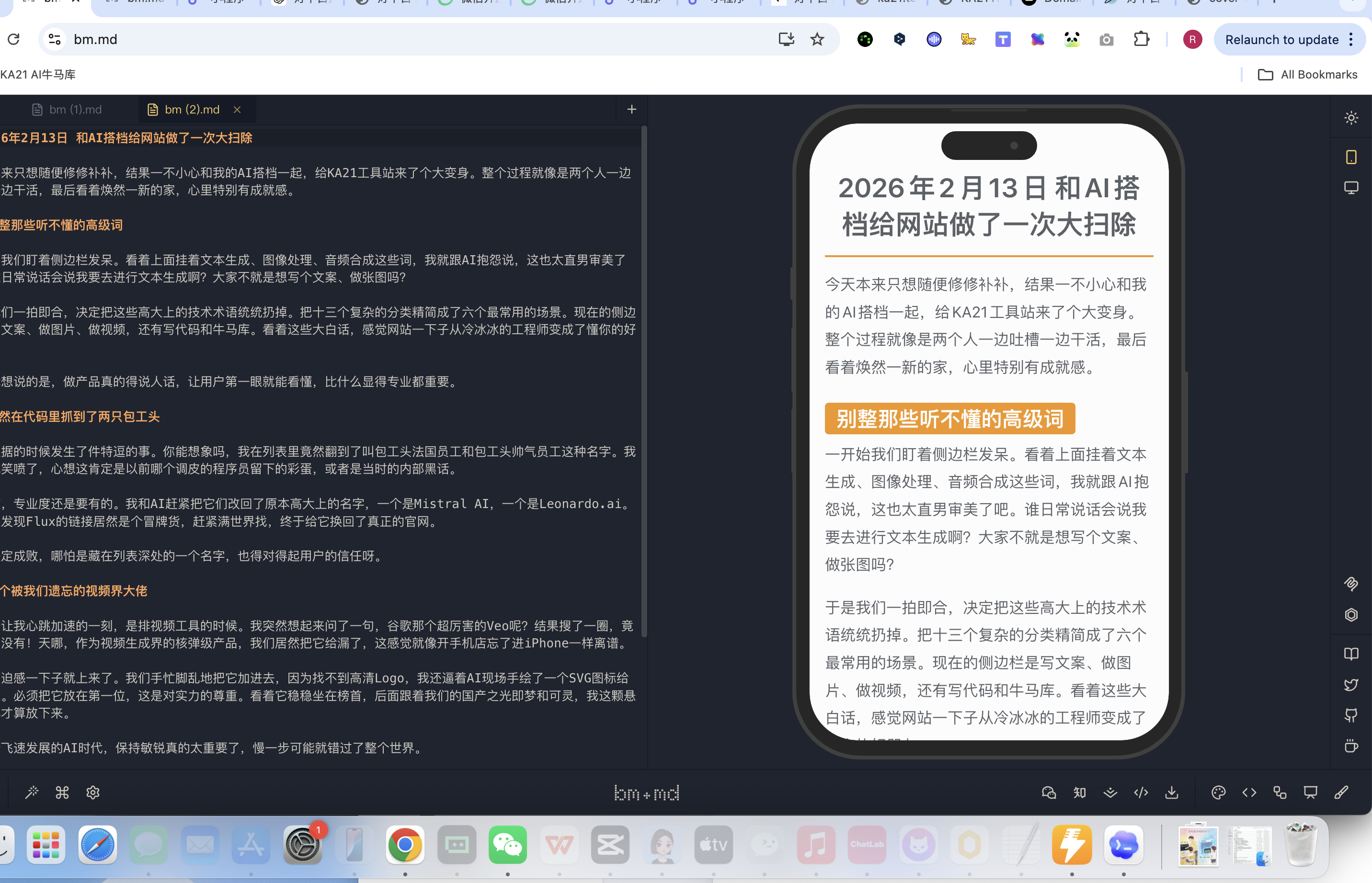
Task: Click the Zhihu '知' copy icon
Action: (x=1079, y=792)
